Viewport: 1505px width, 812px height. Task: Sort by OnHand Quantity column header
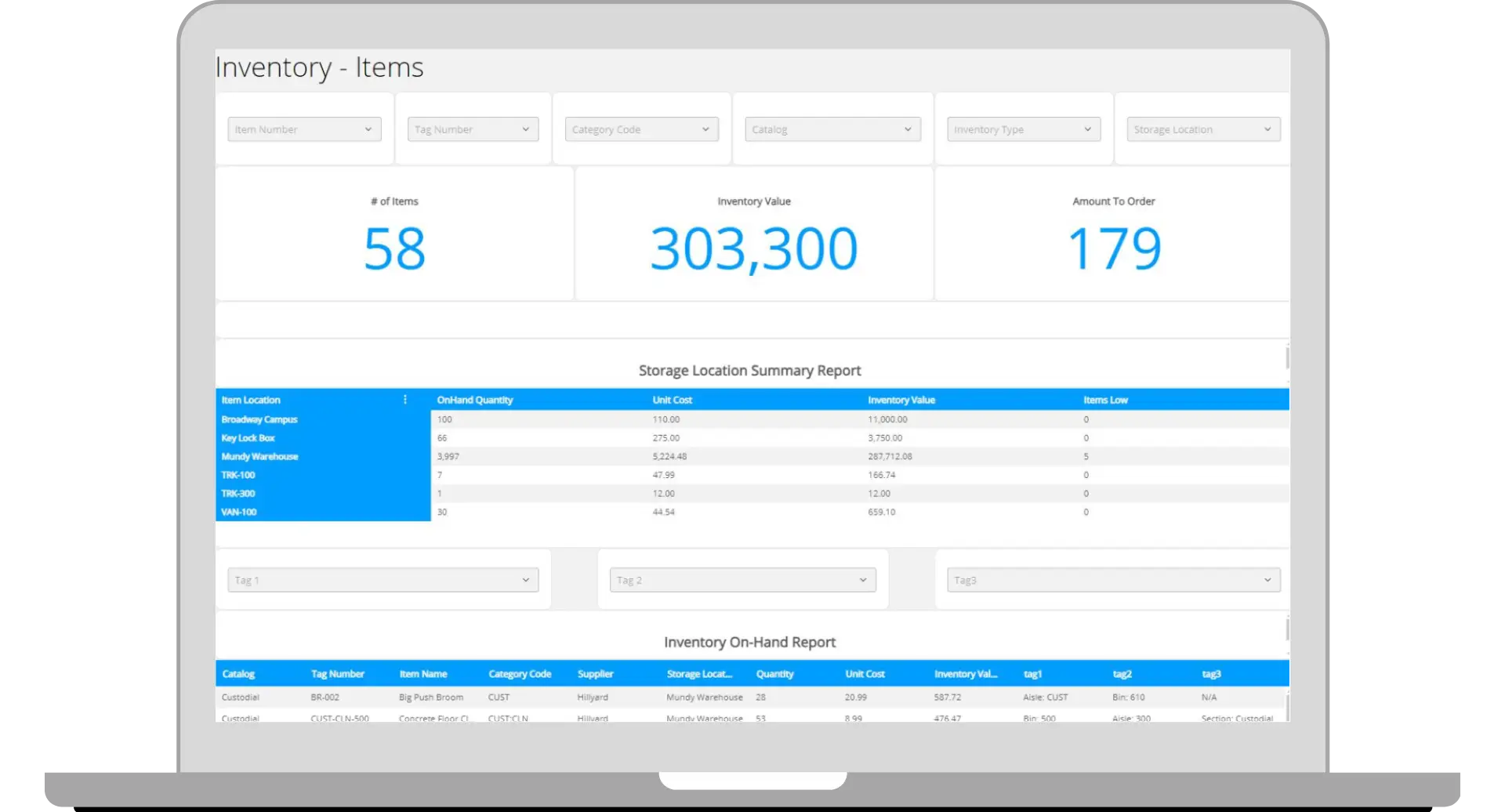(475, 400)
